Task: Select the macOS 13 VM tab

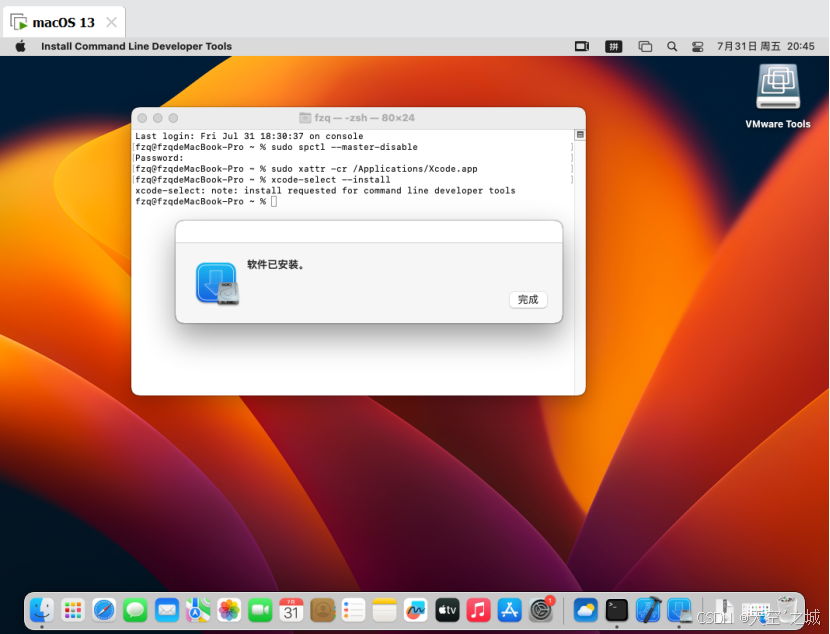Action: 64,22
